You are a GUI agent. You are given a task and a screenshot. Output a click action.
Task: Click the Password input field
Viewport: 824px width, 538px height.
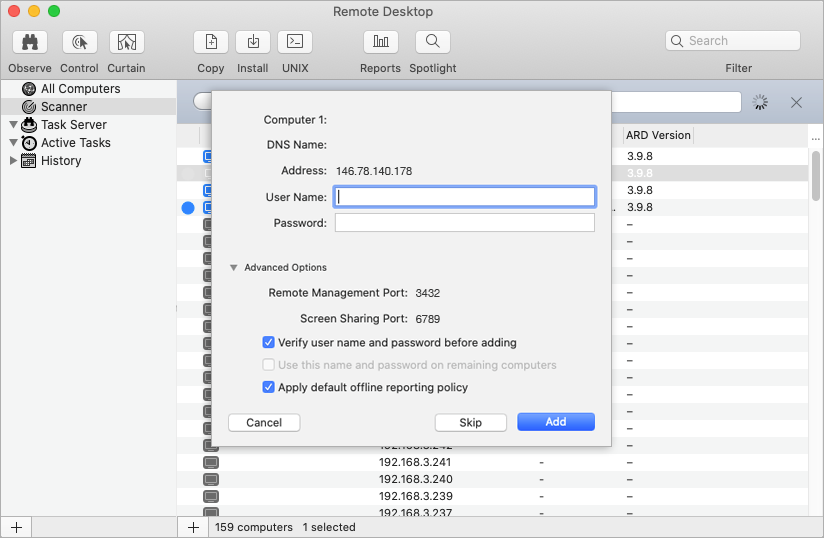[x=464, y=223]
